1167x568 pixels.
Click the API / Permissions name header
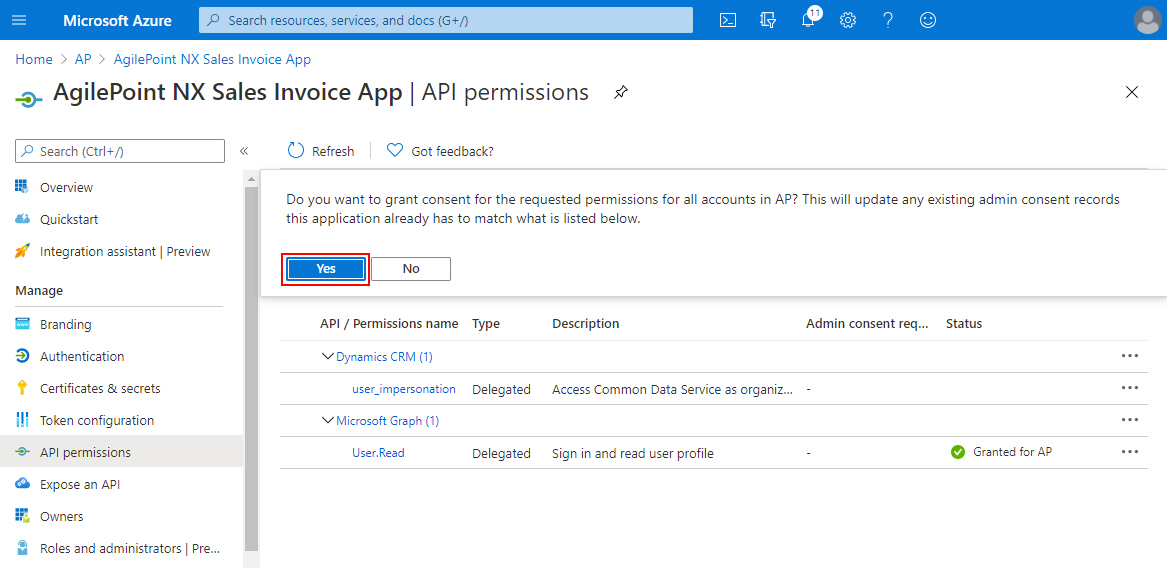coord(389,325)
